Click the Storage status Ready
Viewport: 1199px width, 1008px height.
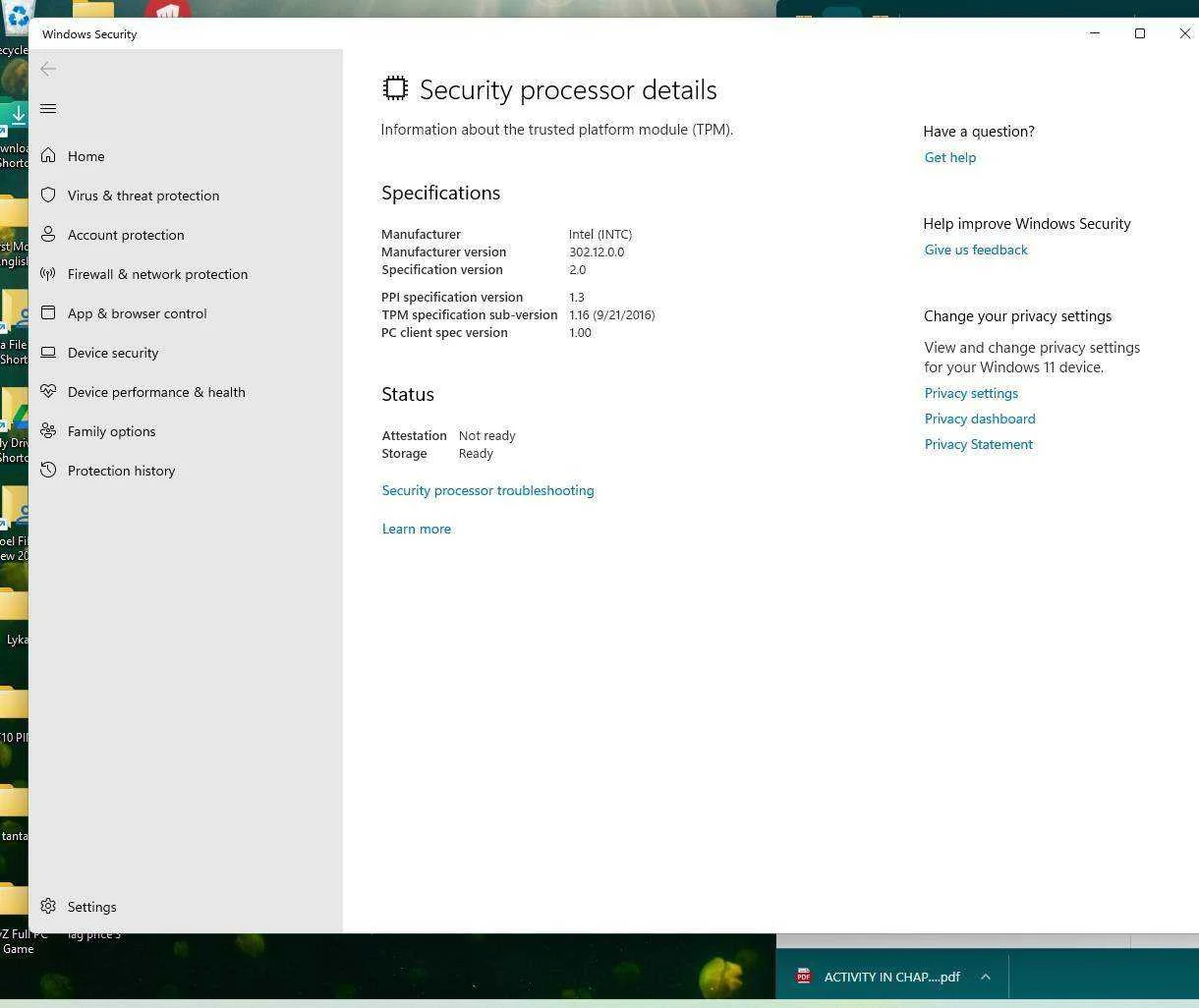(476, 453)
